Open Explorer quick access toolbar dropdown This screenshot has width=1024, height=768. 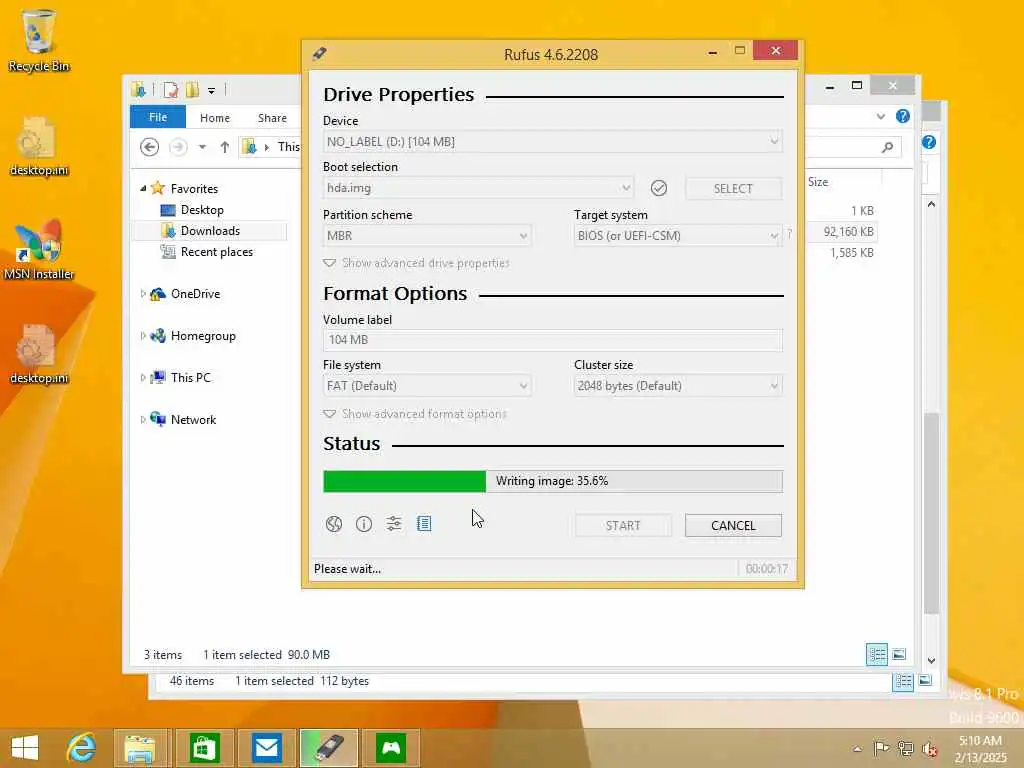tap(212, 90)
